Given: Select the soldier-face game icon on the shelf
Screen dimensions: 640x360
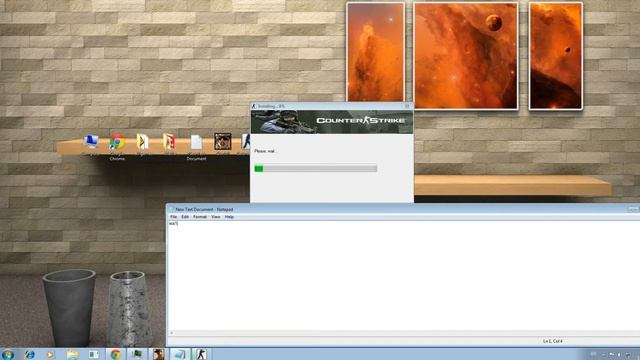Looking at the screenshot, I should (222, 142).
